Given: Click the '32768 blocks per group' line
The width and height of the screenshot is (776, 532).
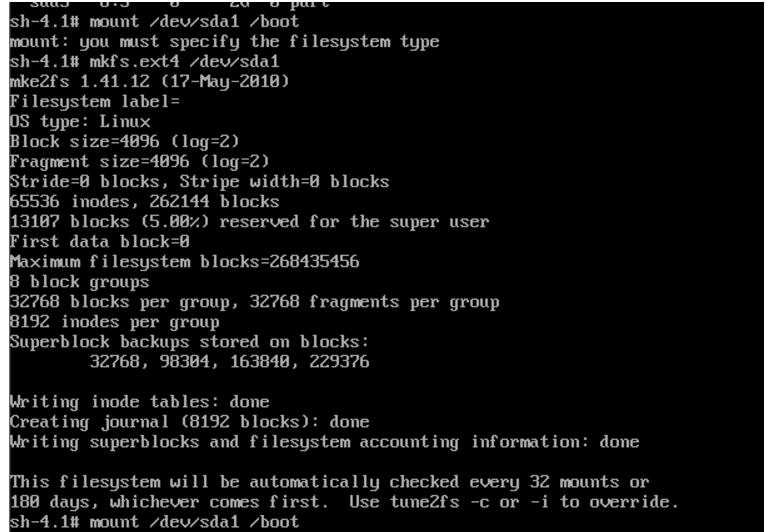Looking at the screenshot, I should click(x=254, y=302).
